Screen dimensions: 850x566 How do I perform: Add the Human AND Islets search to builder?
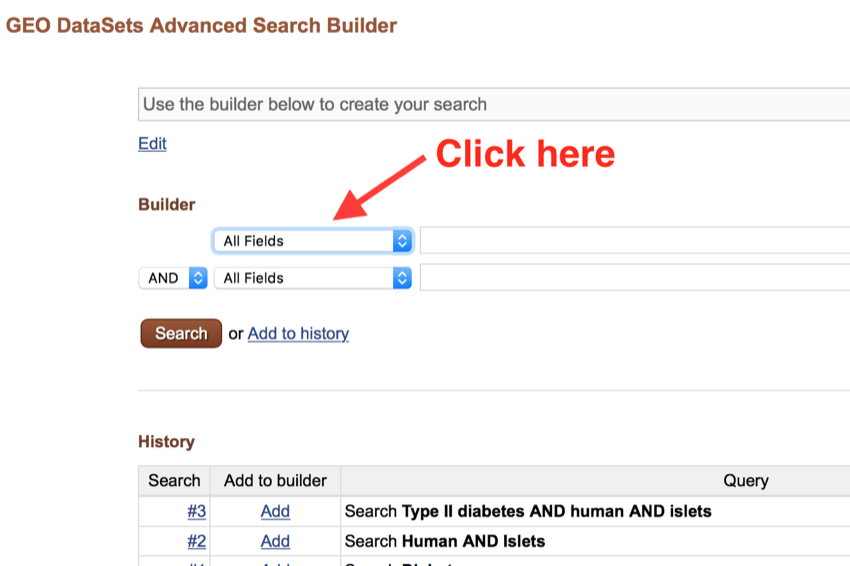pos(275,541)
